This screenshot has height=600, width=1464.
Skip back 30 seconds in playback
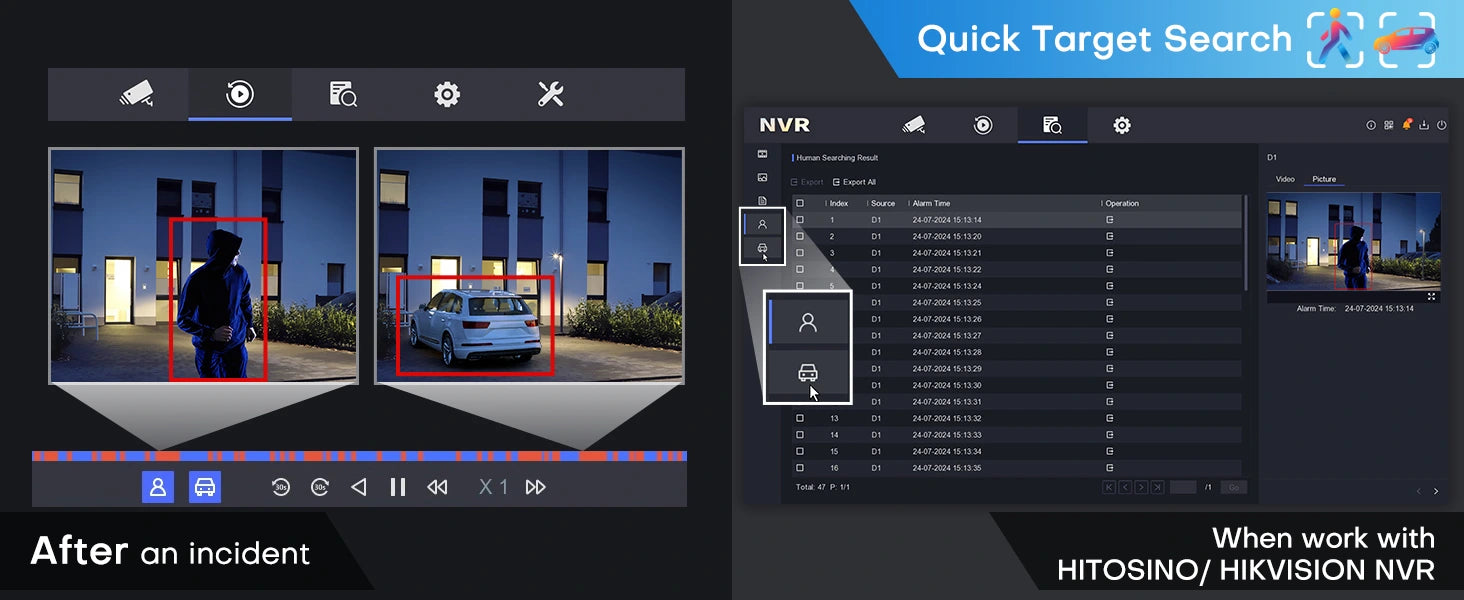(281, 487)
